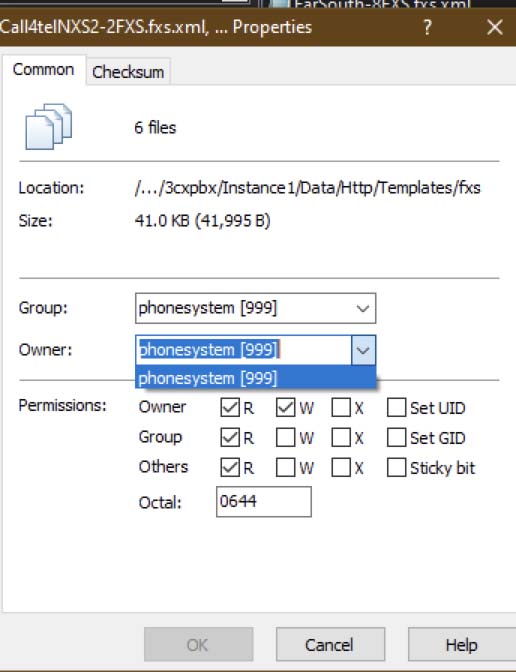
Task: Expand the Group dropdown arrow
Action: coord(363,308)
